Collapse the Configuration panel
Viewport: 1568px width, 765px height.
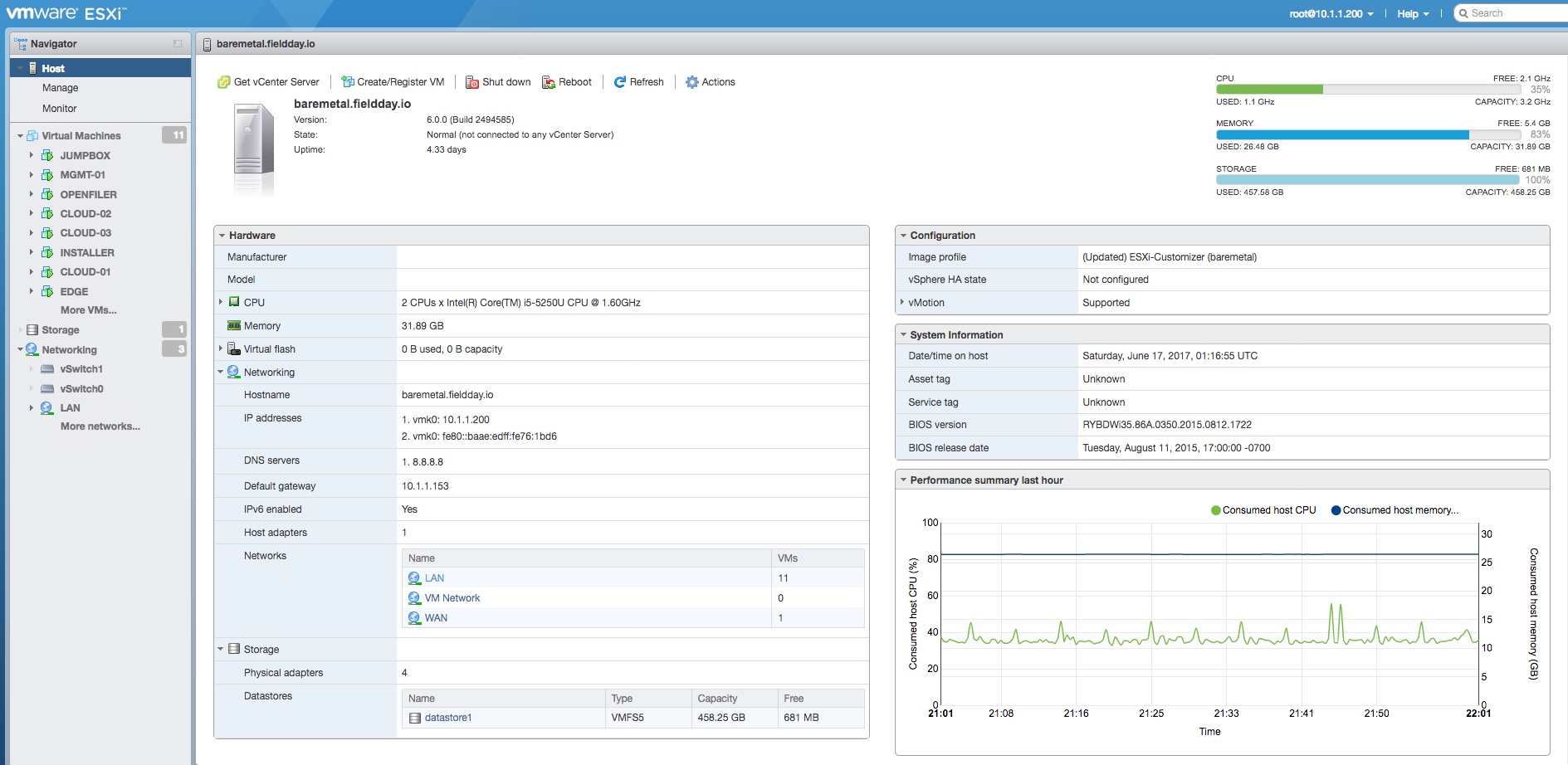coord(903,236)
